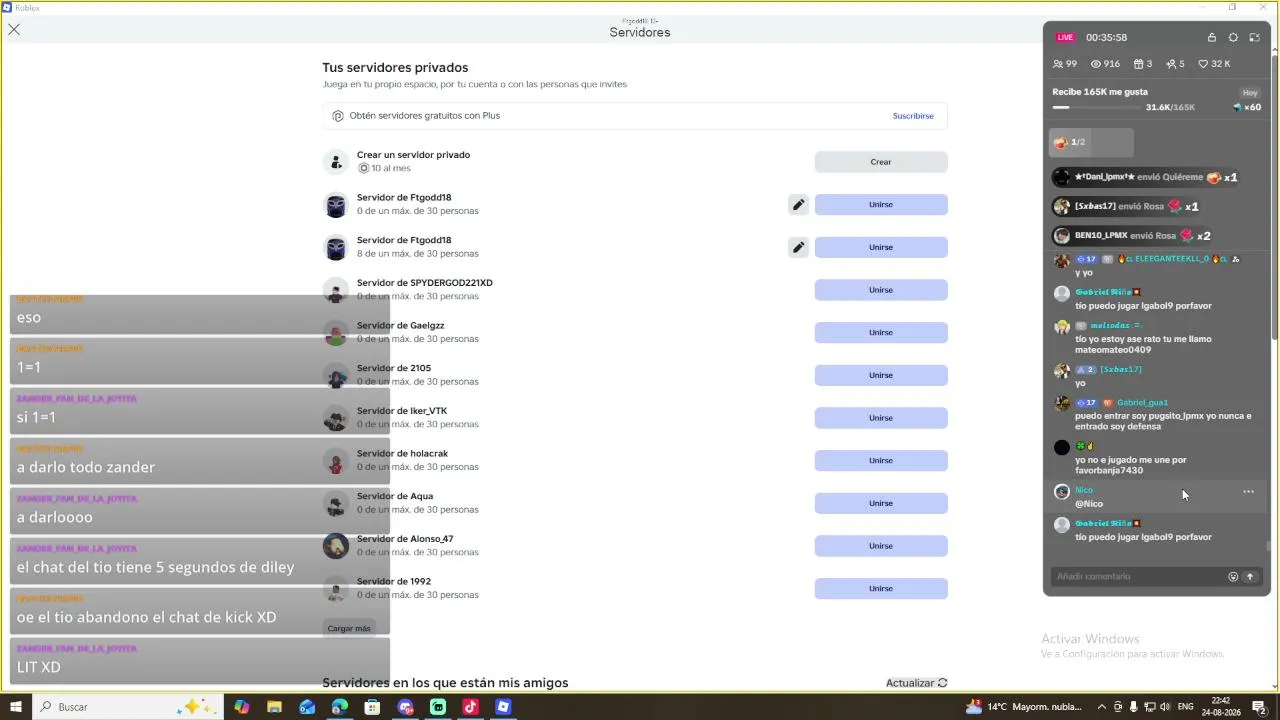Open the emoji picker in comment box
Image resolution: width=1280 pixels, height=720 pixels.
coord(1233,577)
